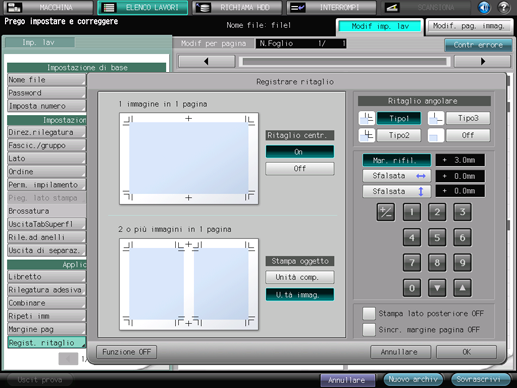The width and height of the screenshot is (517, 388).
Task: Select U.tà immag. print object
Action: click(x=300, y=295)
